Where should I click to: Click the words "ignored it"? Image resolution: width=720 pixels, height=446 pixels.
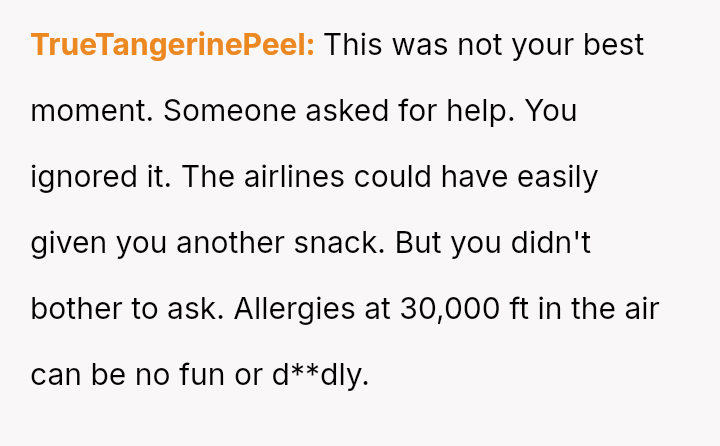(96, 177)
